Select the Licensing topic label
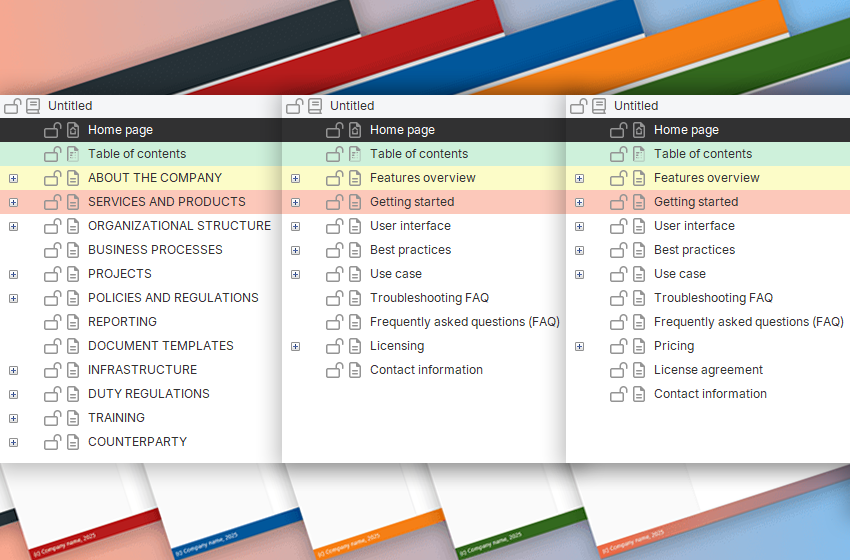850x560 pixels. point(397,346)
